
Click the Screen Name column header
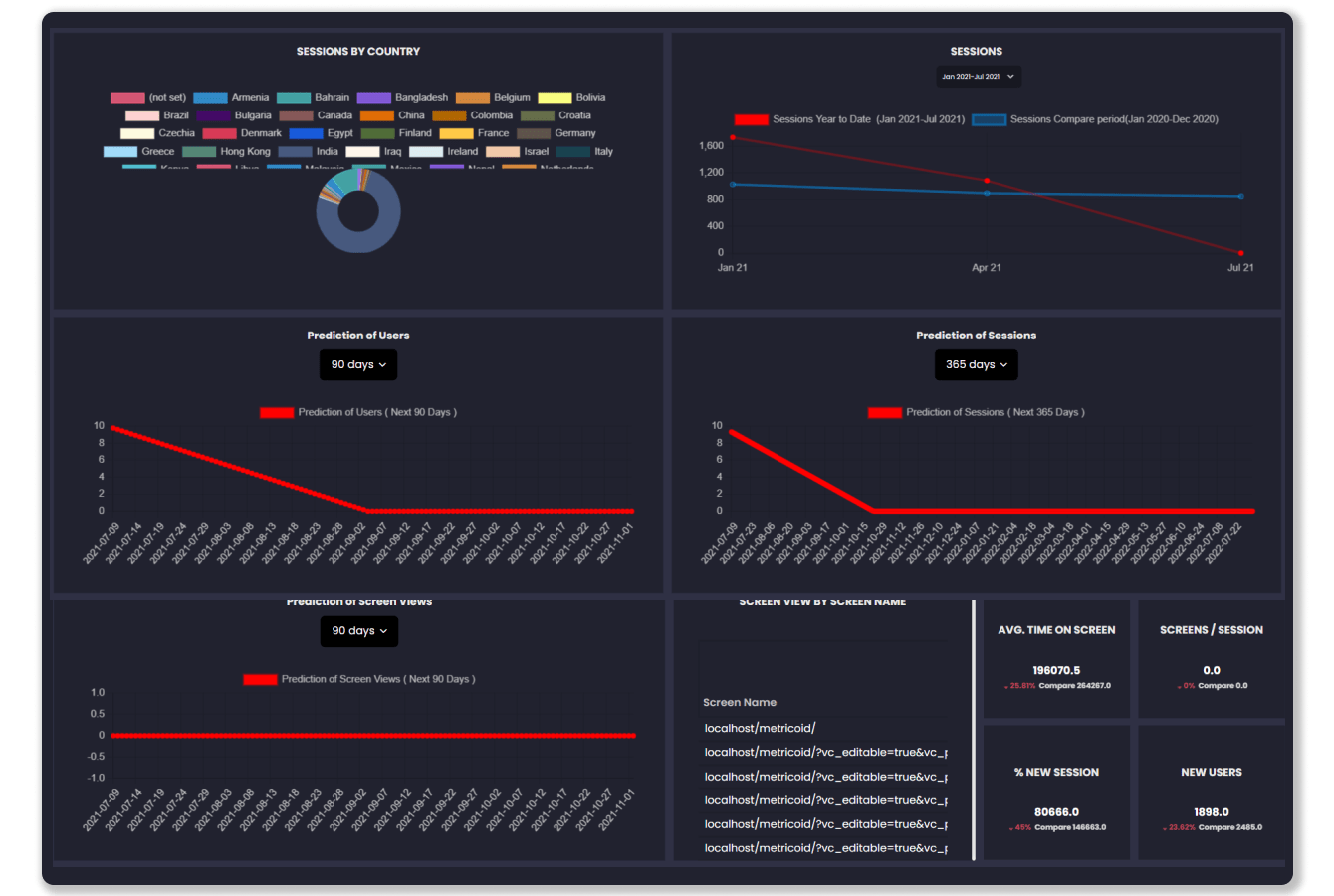(x=740, y=703)
